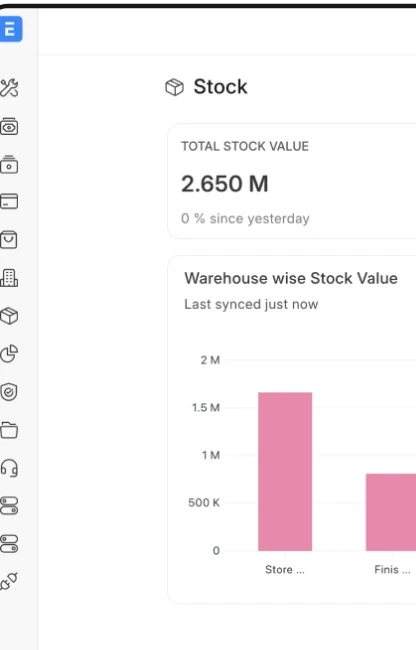This screenshot has height=650, width=416.
Task: Click the 2.650 M stock value figure
Action: coord(225,184)
